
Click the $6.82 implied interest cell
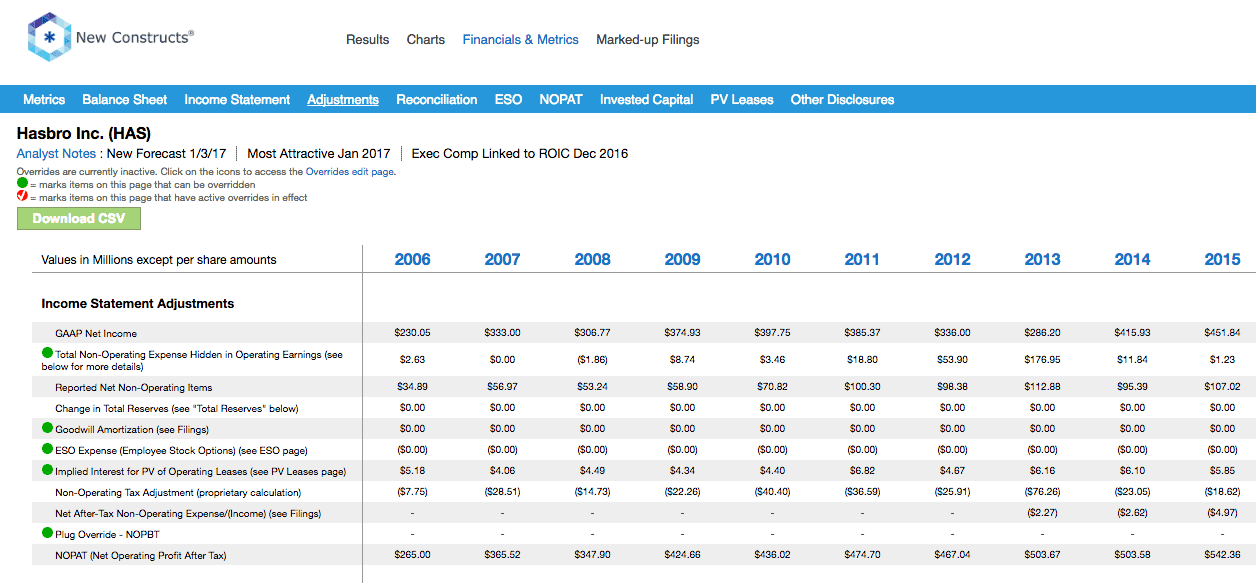click(862, 471)
